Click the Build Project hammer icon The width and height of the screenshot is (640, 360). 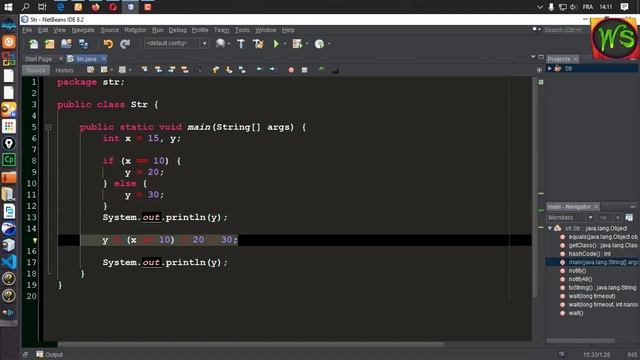pos(241,44)
